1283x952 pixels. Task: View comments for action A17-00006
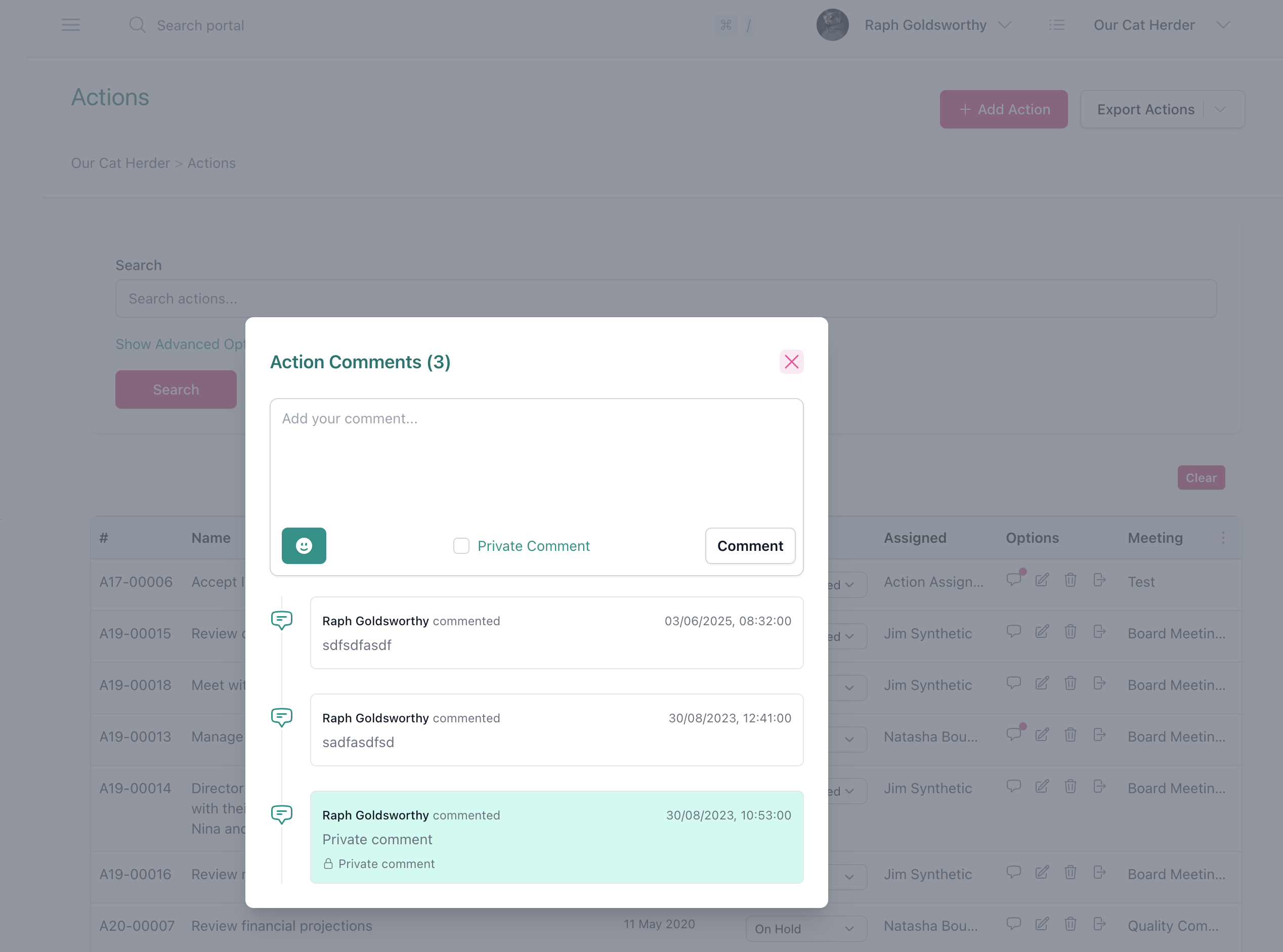(1014, 580)
